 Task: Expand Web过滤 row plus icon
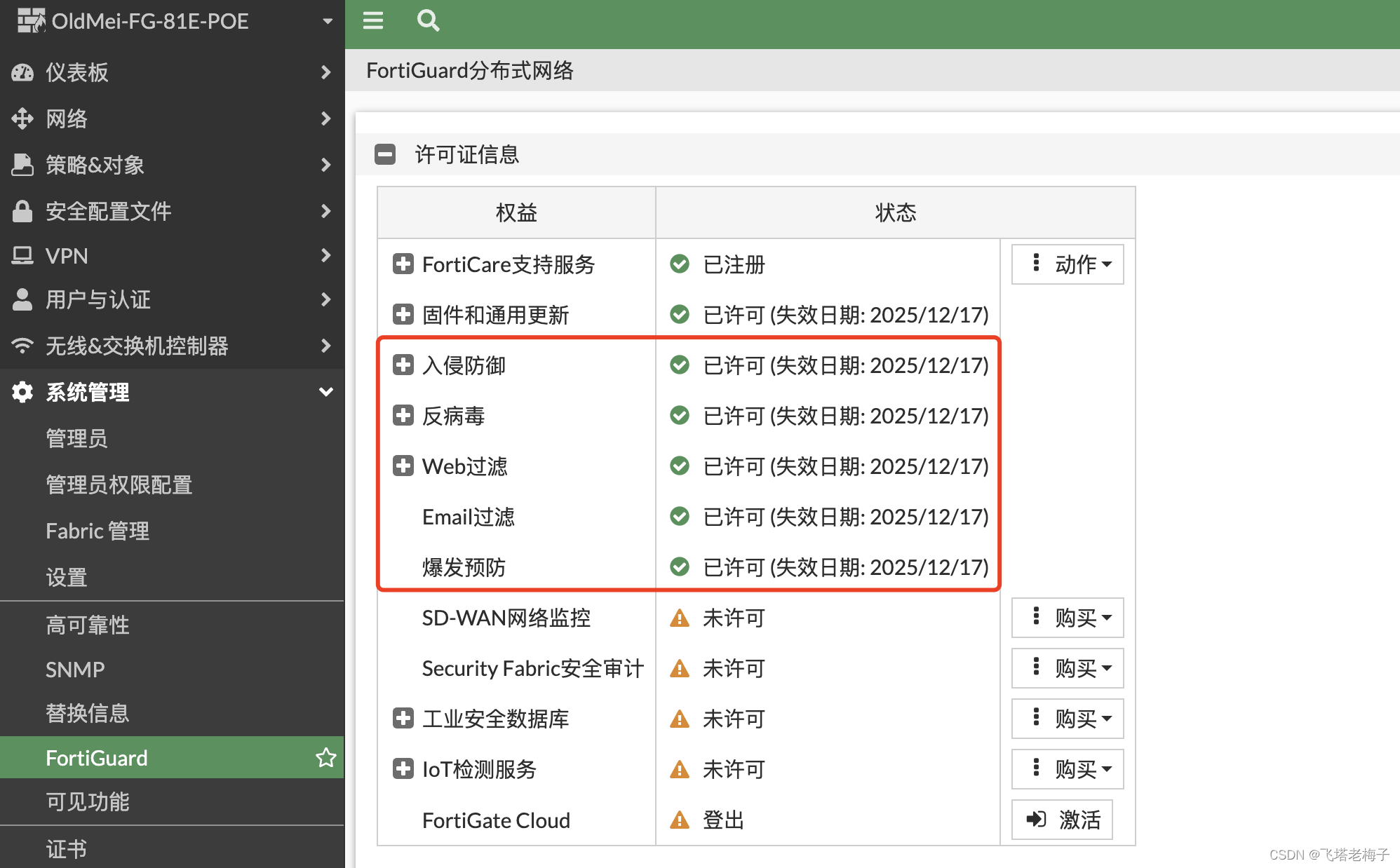[x=403, y=466]
